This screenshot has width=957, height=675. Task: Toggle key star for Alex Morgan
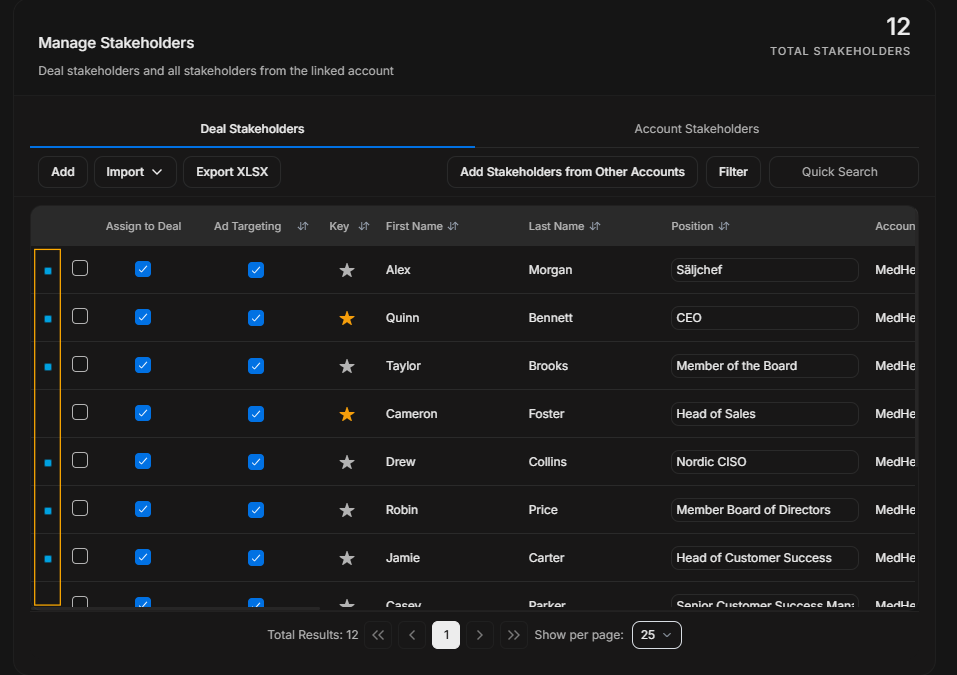click(347, 270)
